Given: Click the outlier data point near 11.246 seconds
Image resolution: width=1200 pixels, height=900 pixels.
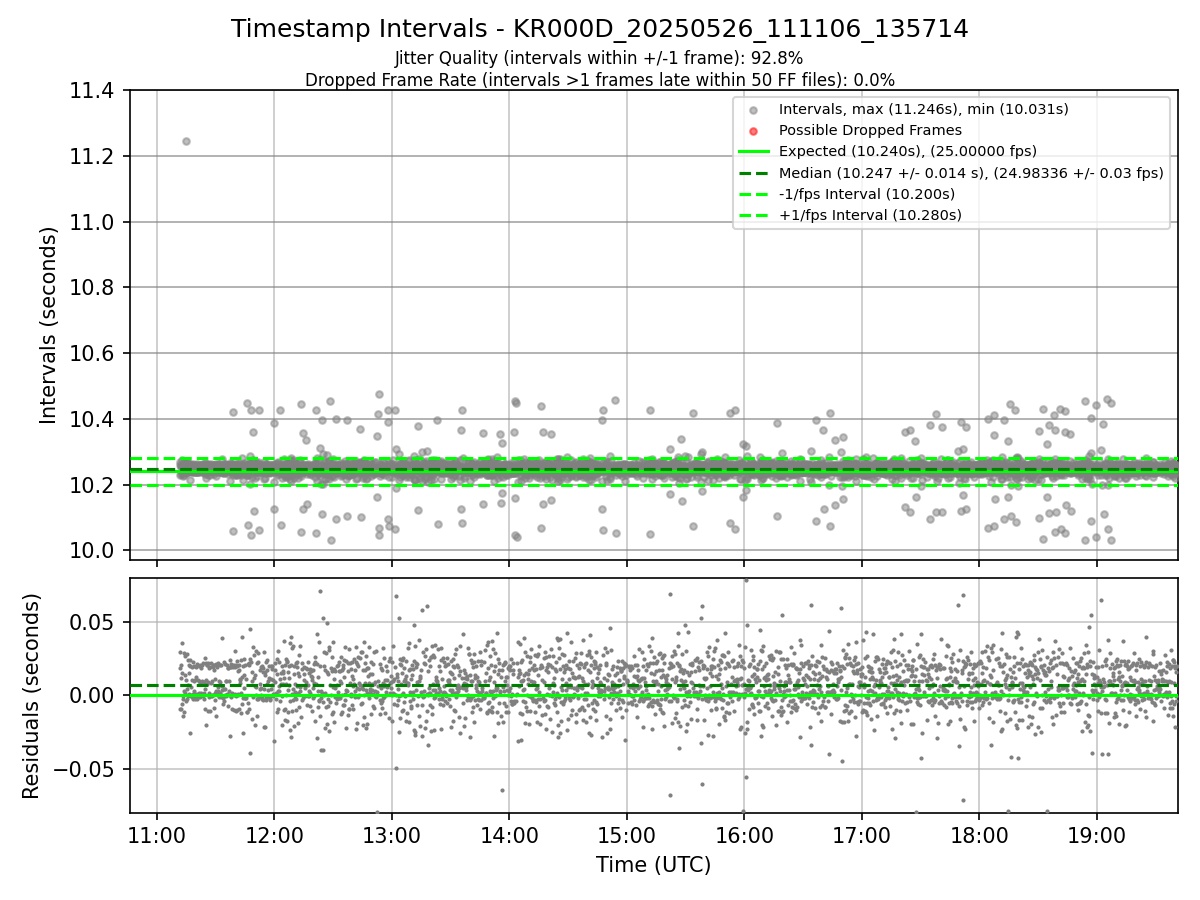Looking at the screenshot, I should coord(186,141).
